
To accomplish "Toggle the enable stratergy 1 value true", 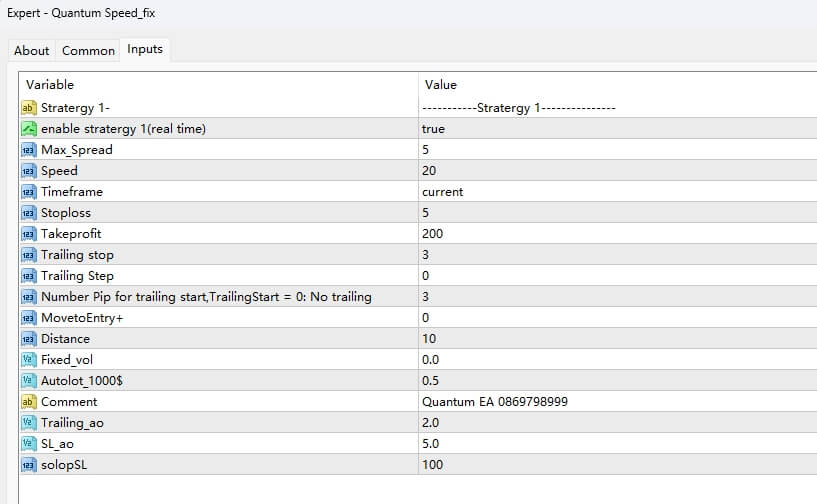I will [433, 129].
